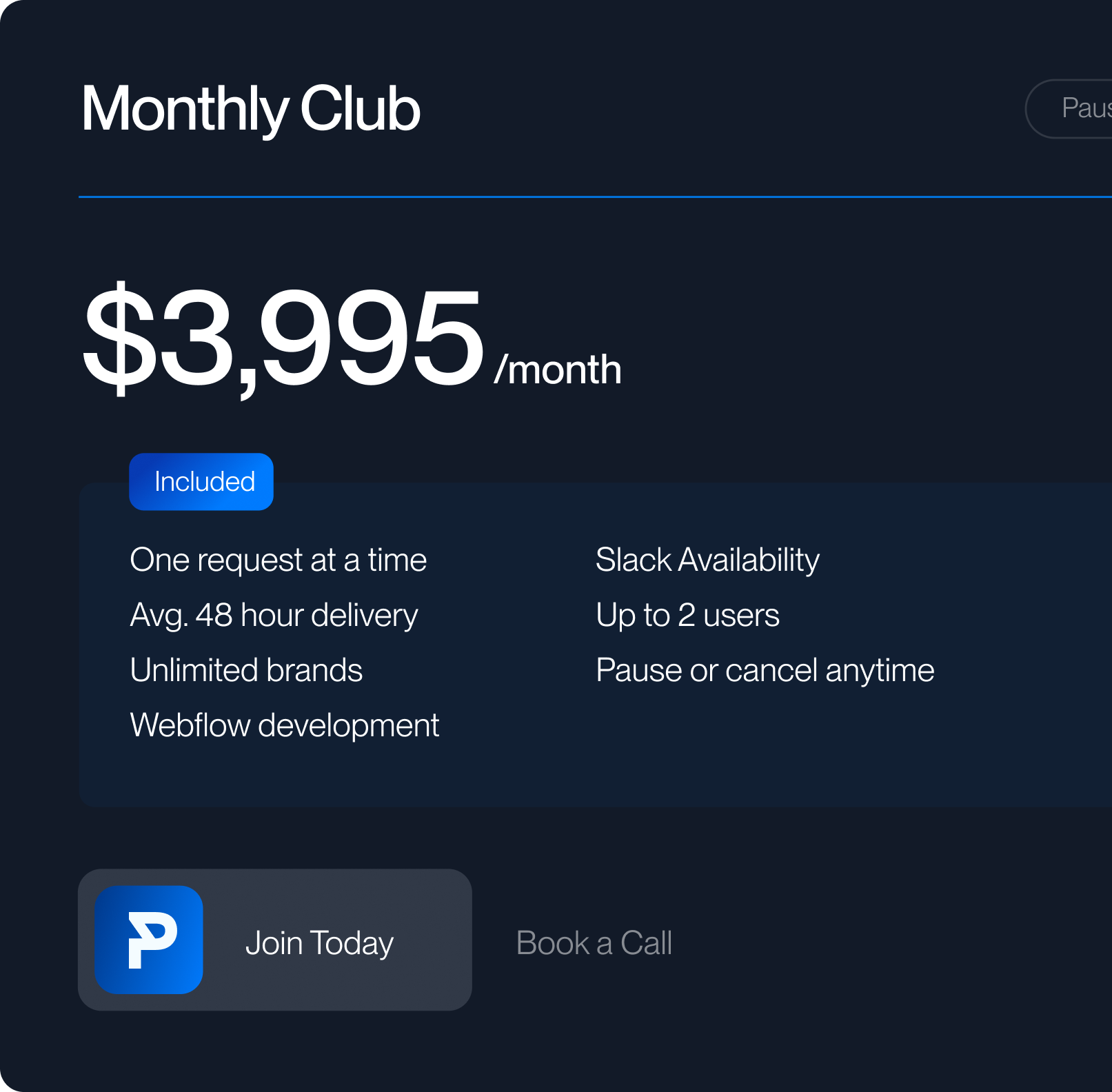Select the Monthly Club heading
Viewport: 1112px width, 1092px height.
250,108
